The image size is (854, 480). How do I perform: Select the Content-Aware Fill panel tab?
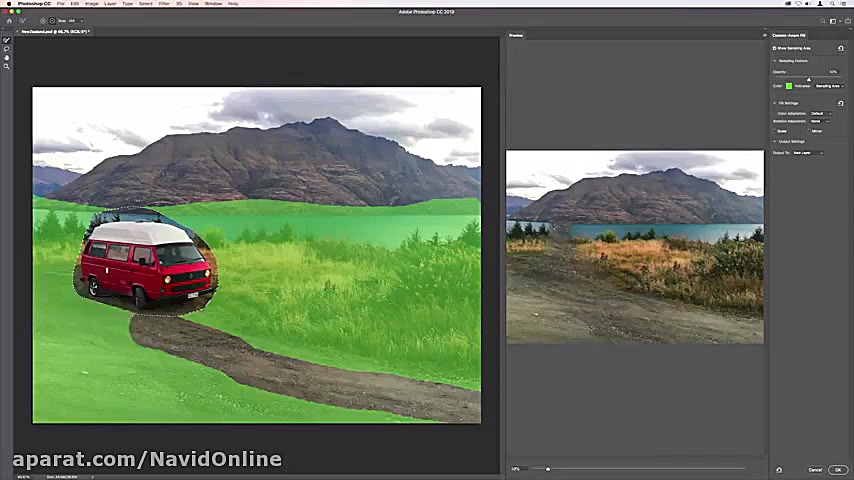pos(789,35)
